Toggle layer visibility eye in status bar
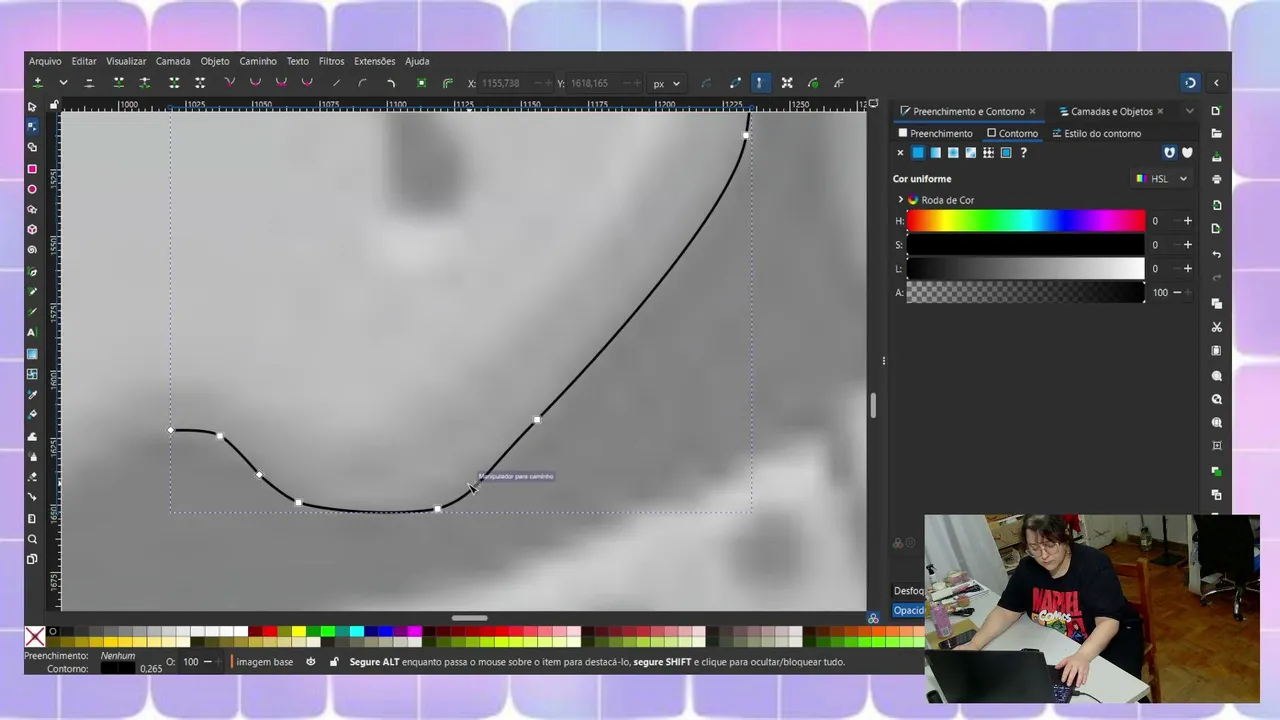Screen dimensions: 1280x720 coord(311,662)
